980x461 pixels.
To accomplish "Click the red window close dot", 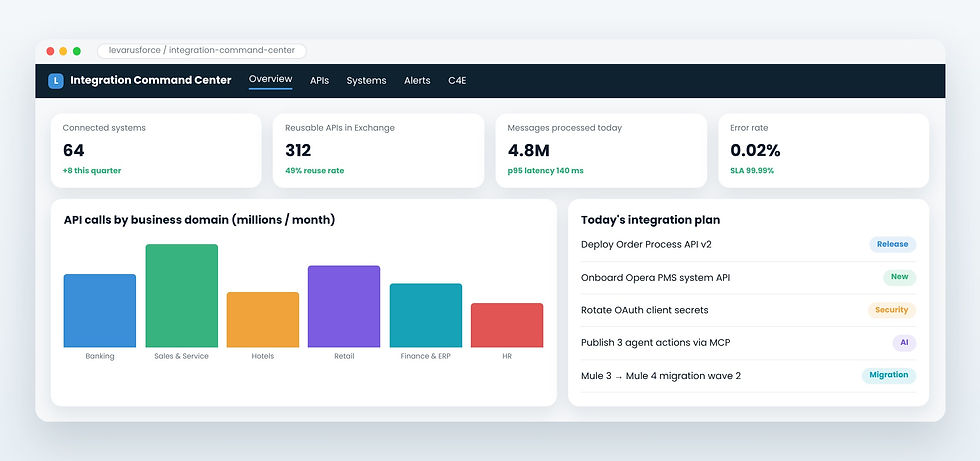I will pyautogui.click(x=51, y=51).
